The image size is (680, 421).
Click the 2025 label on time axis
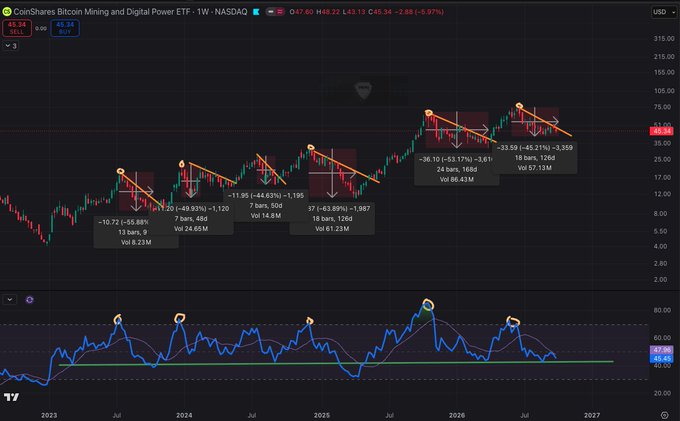(322, 415)
